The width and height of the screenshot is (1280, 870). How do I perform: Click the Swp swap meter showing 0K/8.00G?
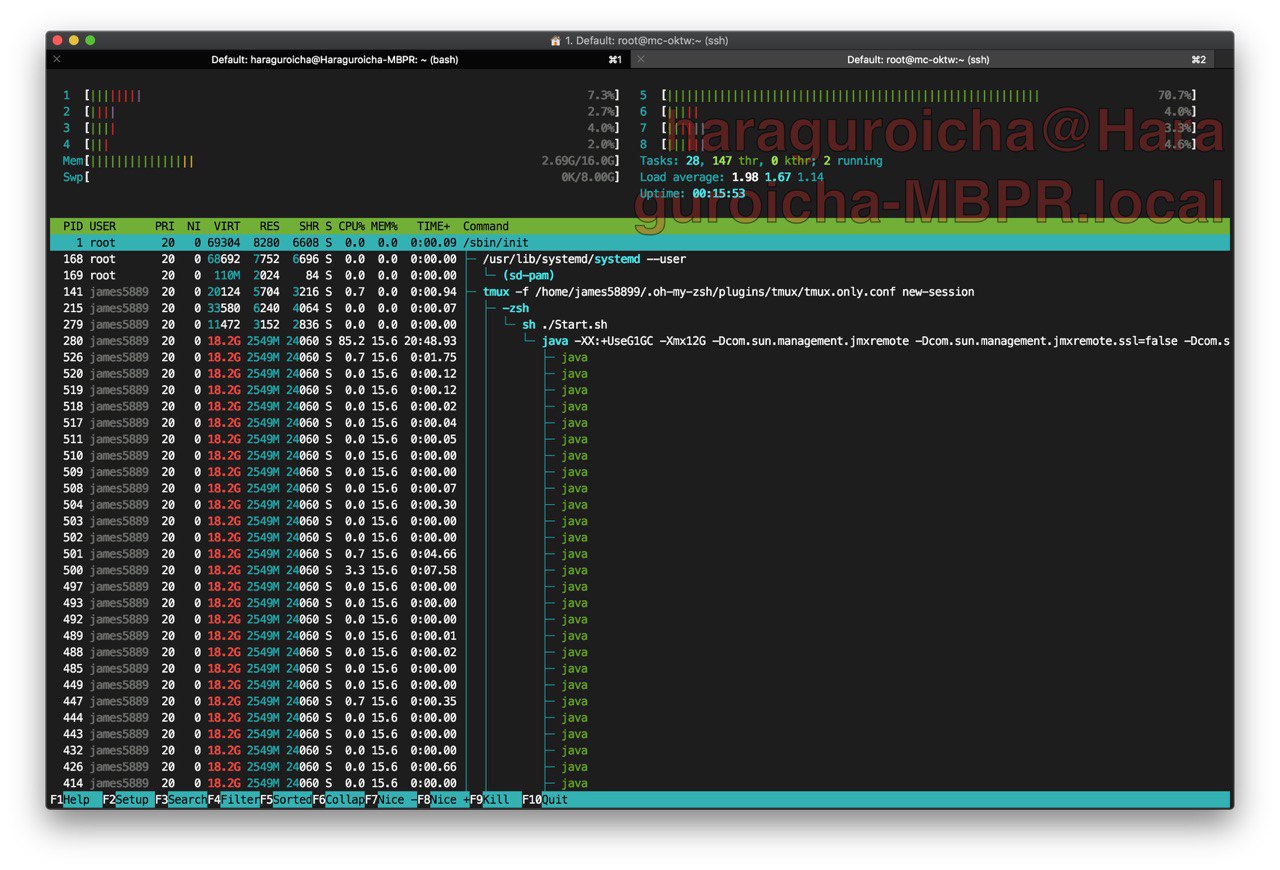click(x=341, y=178)
